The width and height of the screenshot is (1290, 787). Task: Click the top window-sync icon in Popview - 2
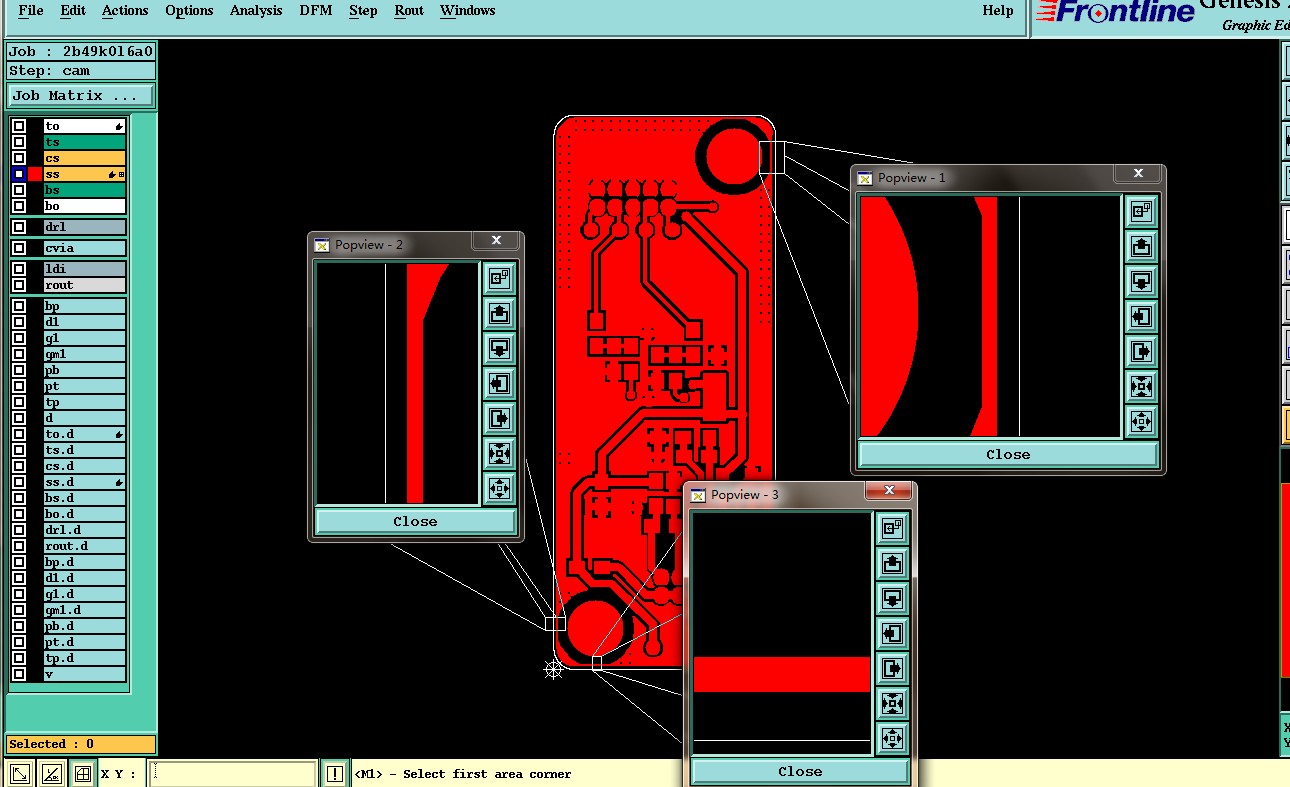499,278
